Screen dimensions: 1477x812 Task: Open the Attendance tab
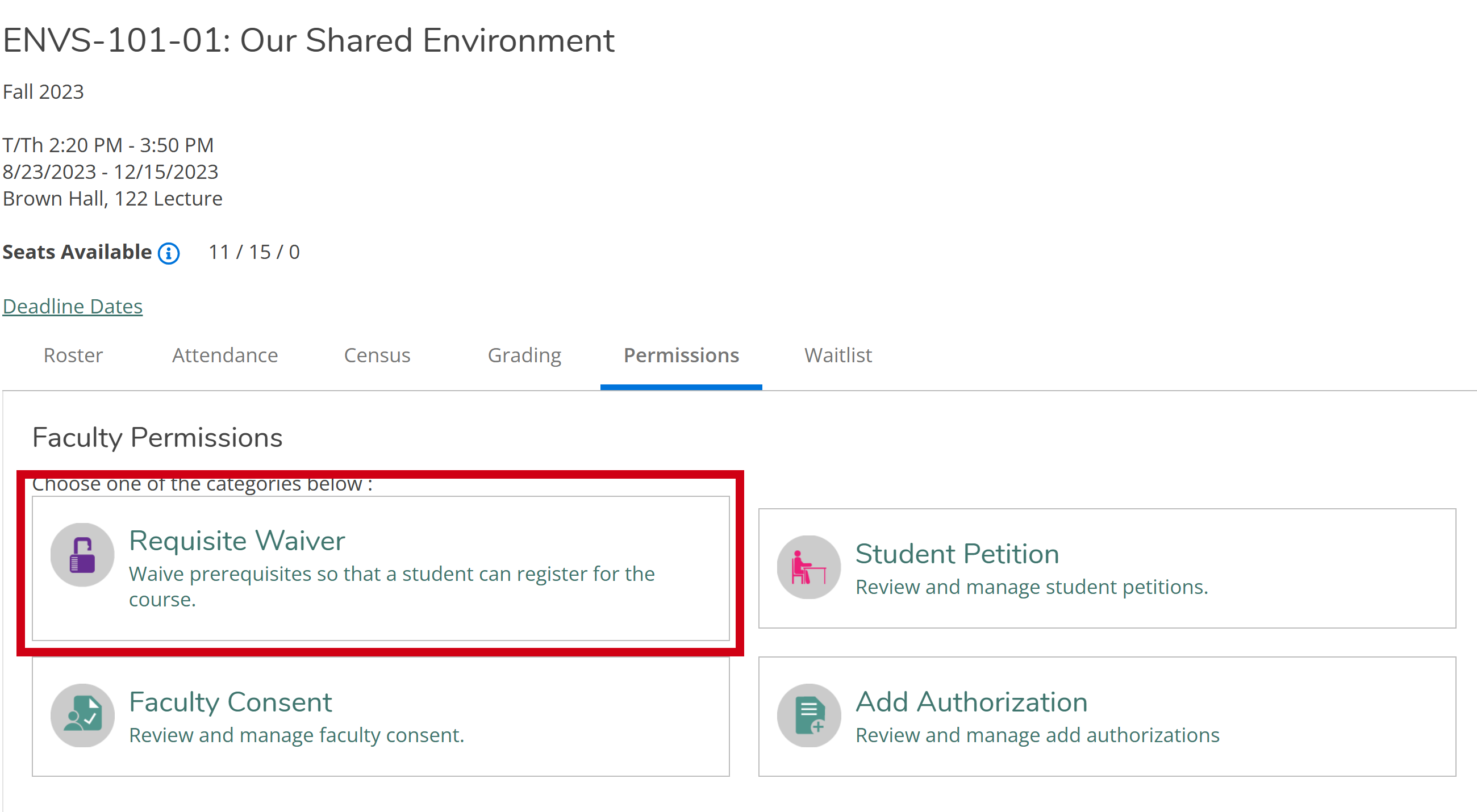coord(225,355)
